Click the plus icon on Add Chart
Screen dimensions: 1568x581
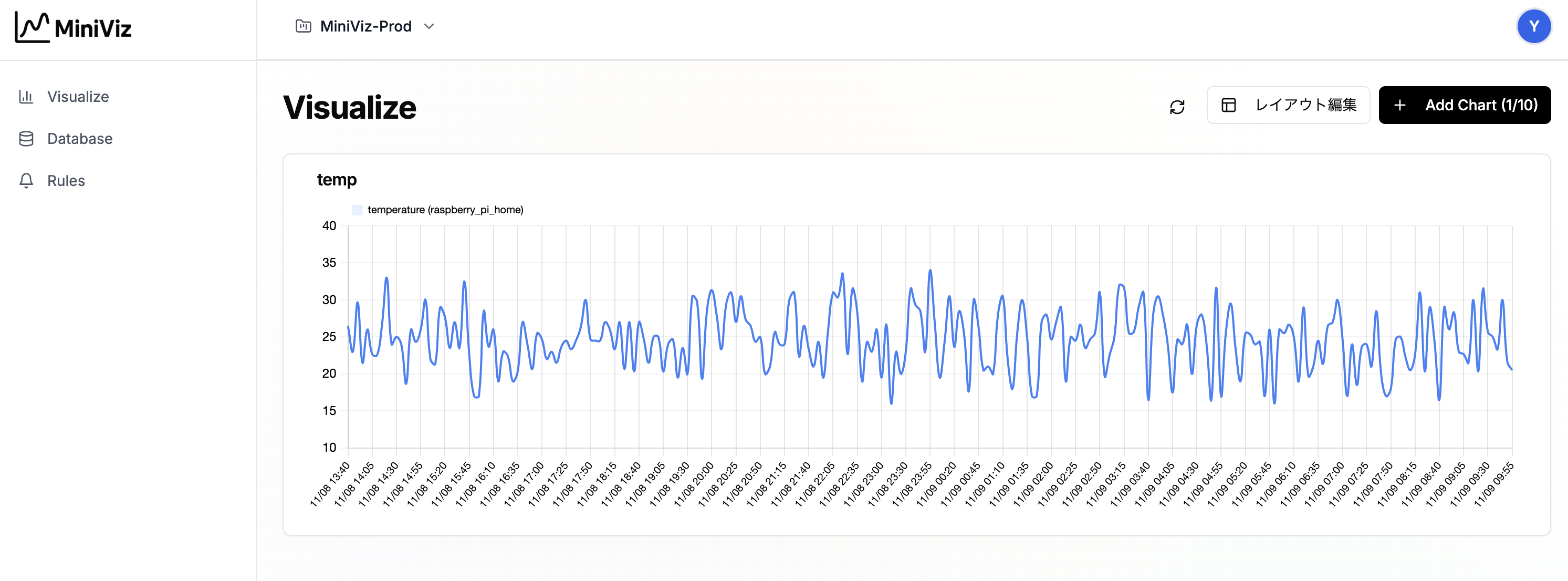point(1400,105)
